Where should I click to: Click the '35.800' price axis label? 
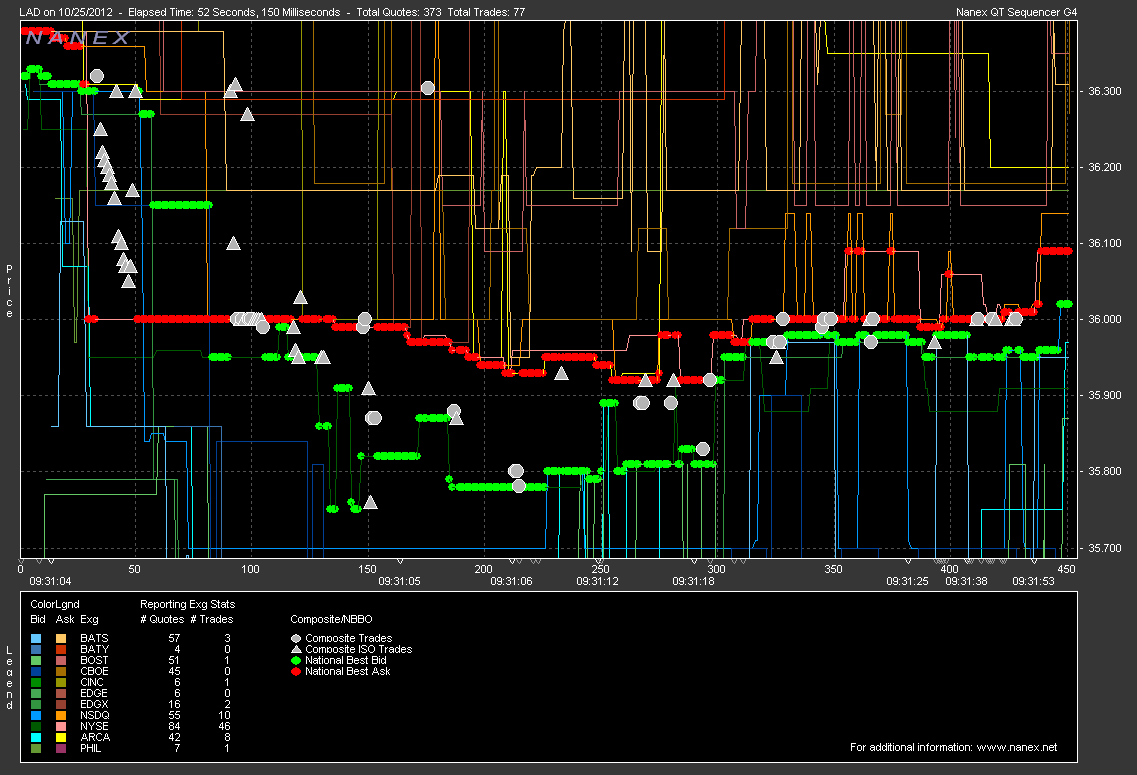tap(1104, 472)
